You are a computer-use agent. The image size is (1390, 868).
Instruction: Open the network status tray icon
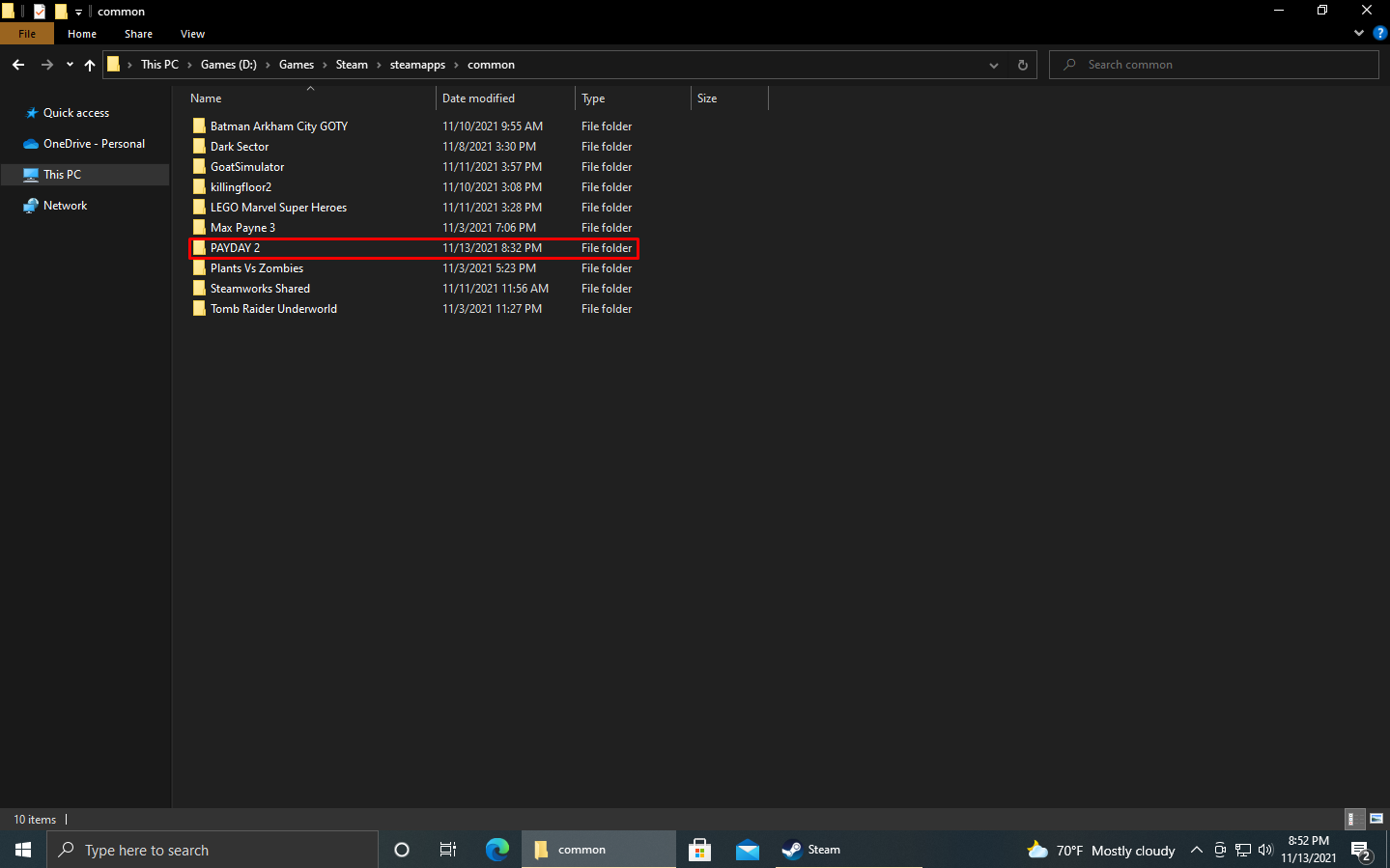1243,850
